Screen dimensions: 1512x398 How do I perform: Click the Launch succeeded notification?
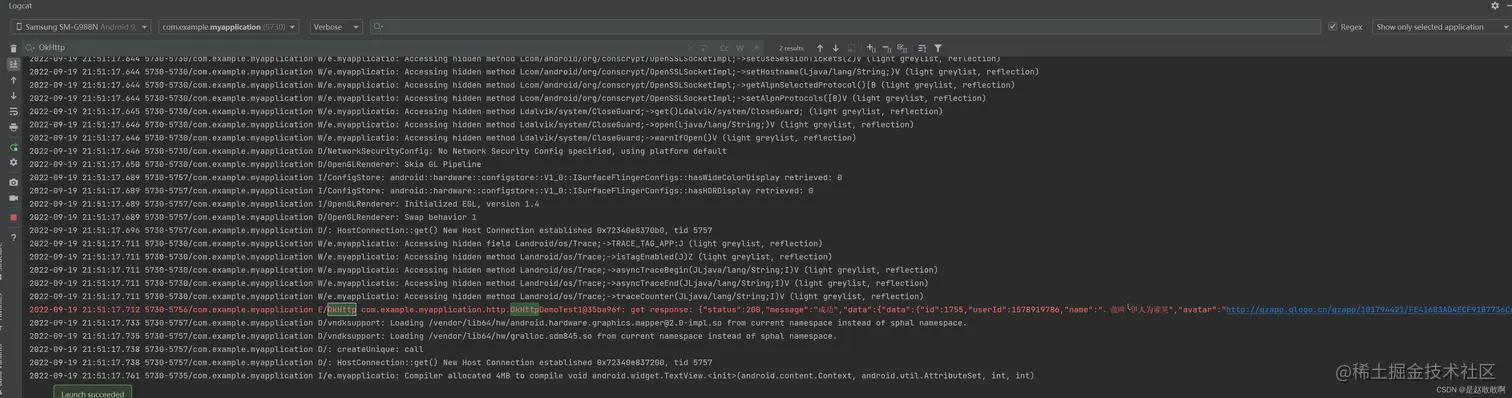pos(92,393)
